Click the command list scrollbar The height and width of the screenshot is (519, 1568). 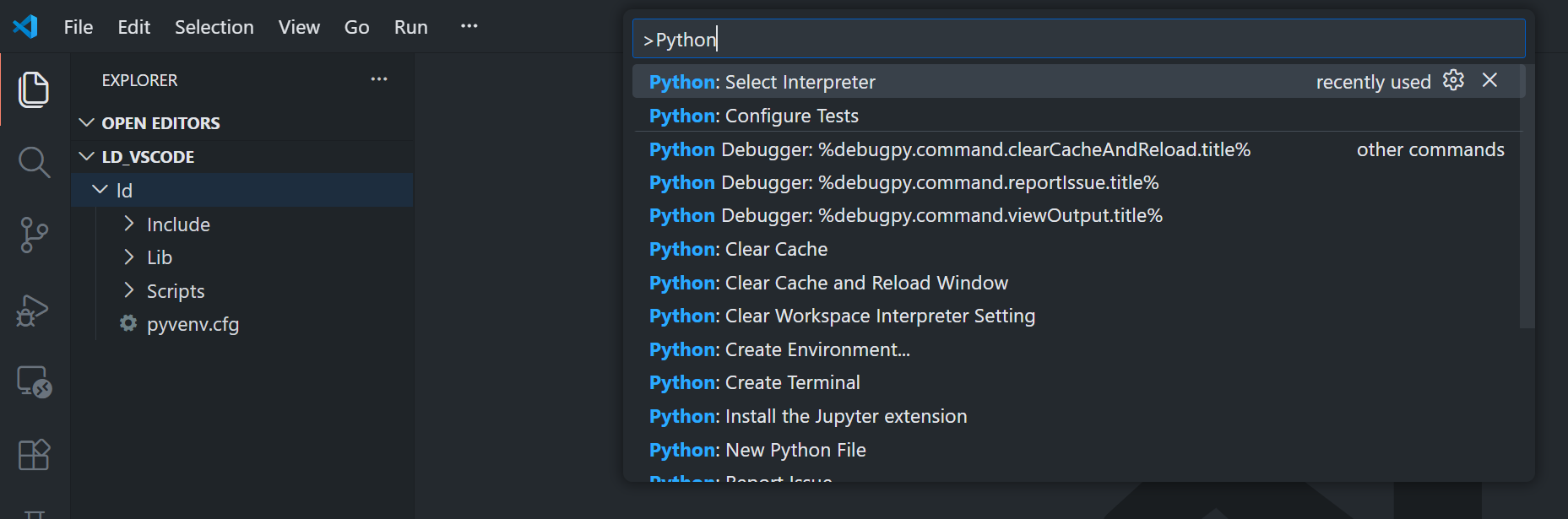[1527, 196]
